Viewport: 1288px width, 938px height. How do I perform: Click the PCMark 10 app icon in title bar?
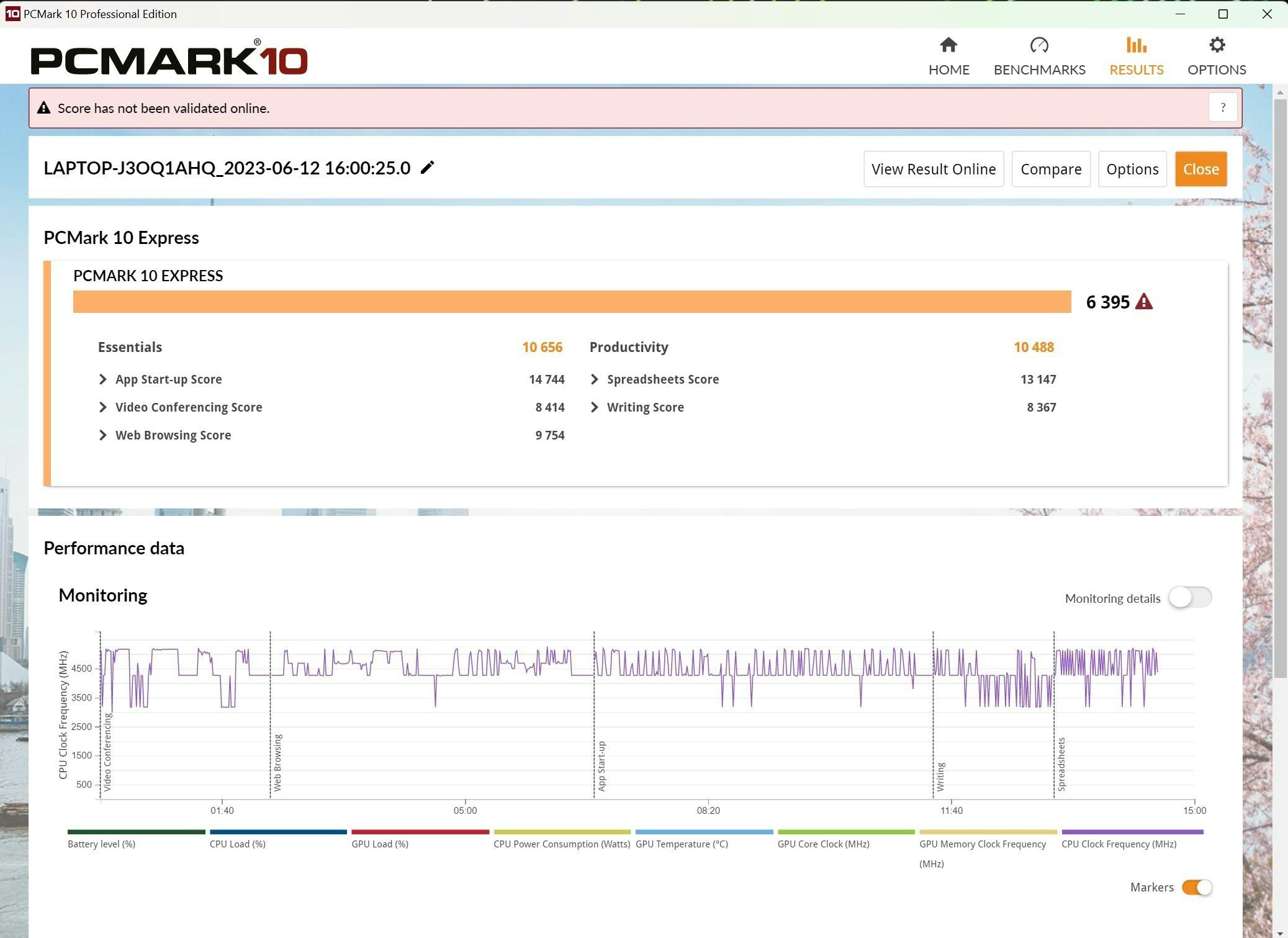pyautogui.click(x=12, y=14)
